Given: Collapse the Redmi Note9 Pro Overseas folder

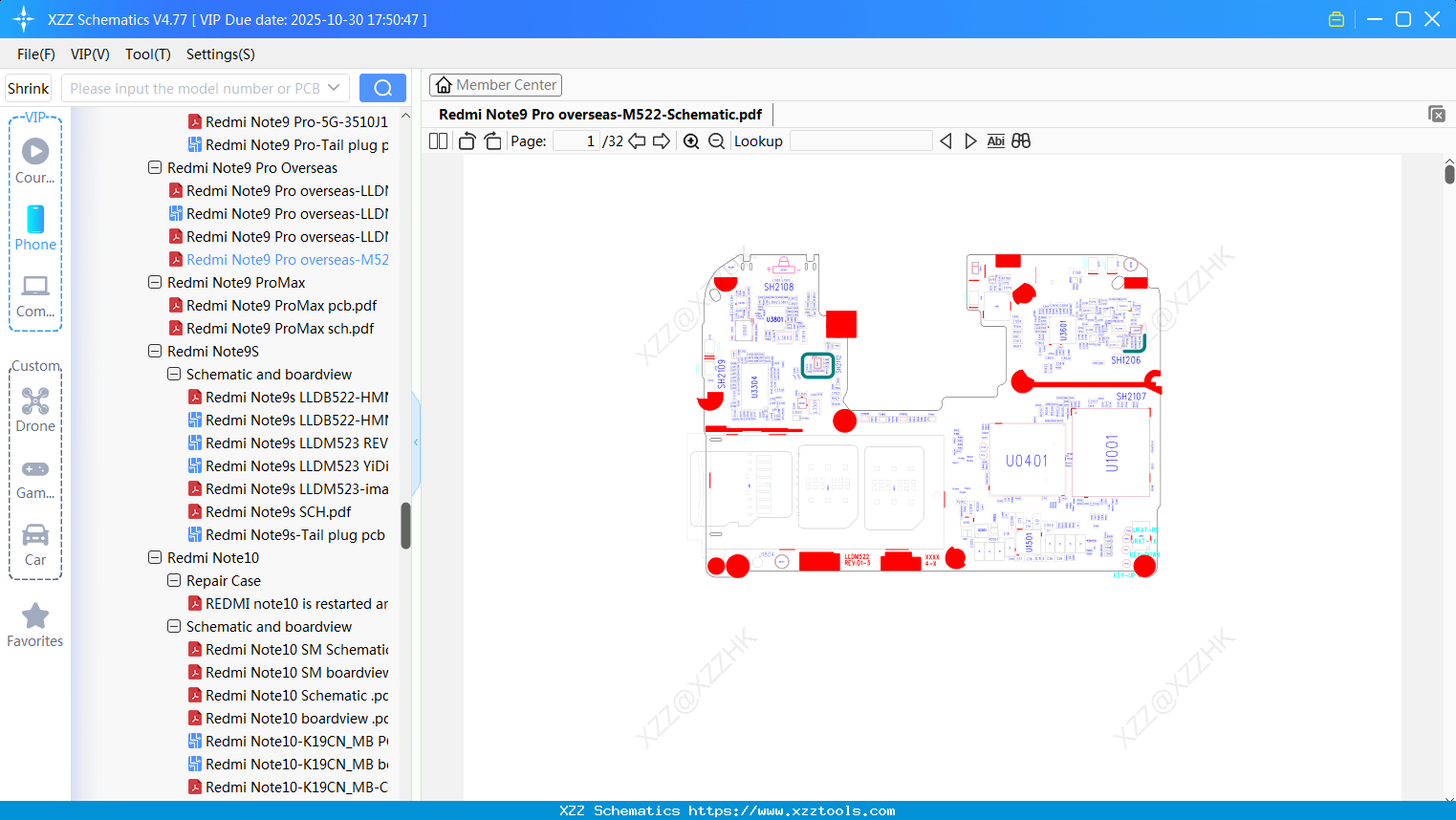Looking at the screenshot, I should pos(155,167).
